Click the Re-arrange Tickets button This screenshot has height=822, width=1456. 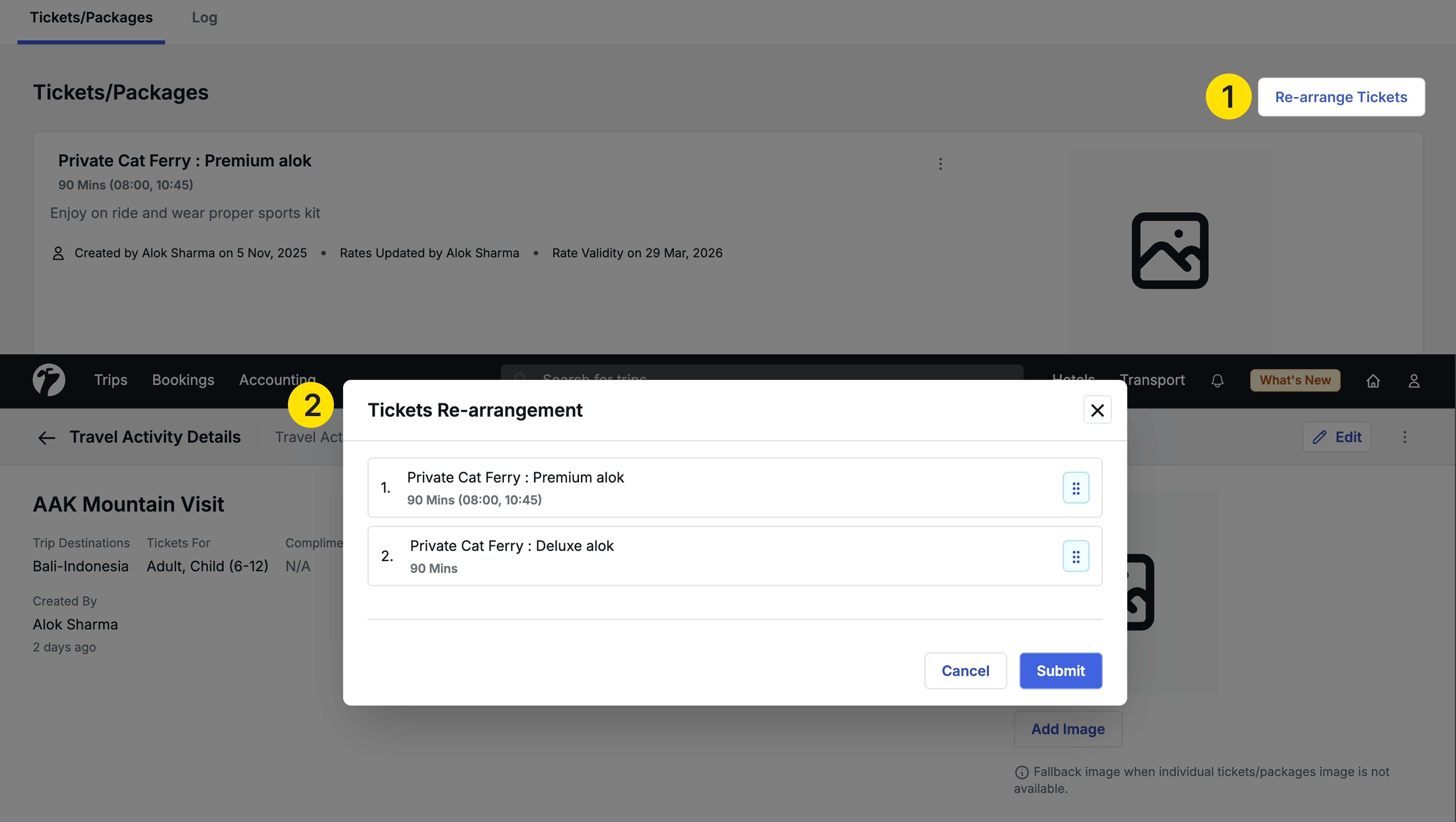click(x=1341, y=97)
